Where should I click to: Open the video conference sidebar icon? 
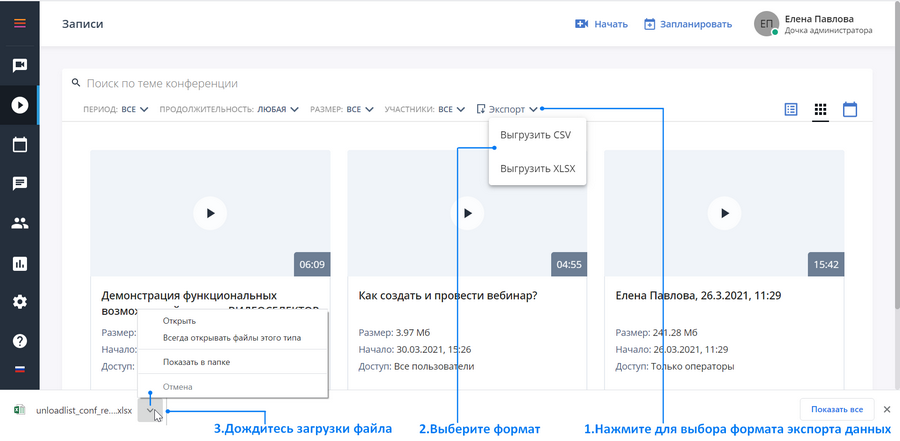20,65
